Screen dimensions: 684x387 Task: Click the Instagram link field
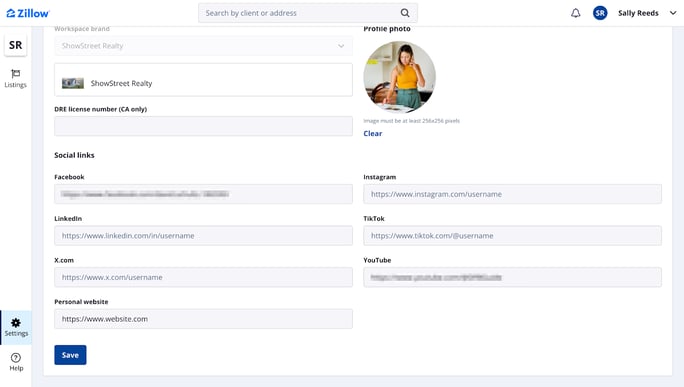point(512,194)
